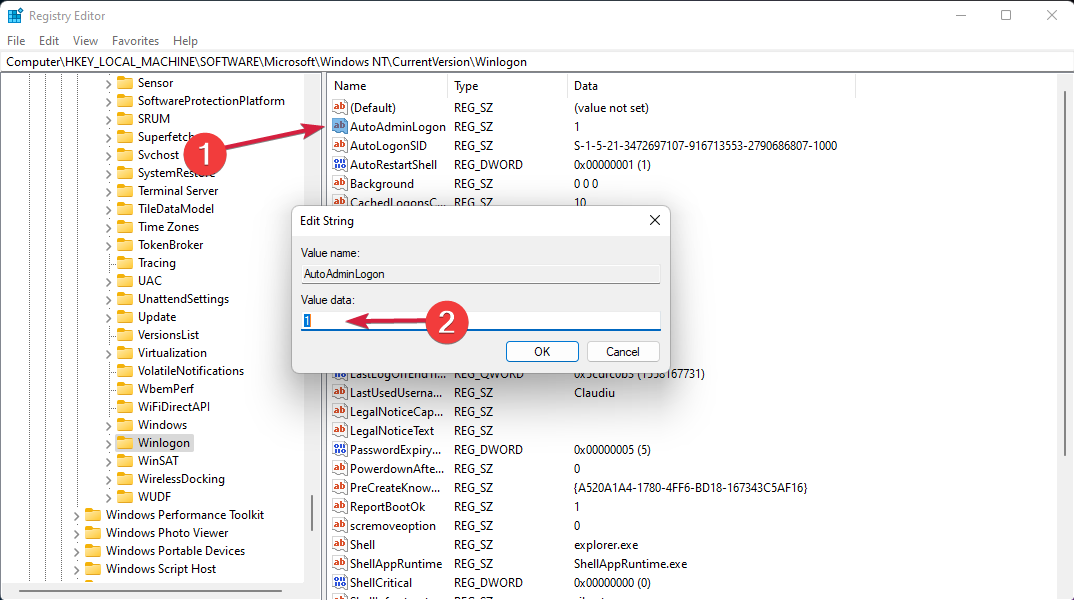Select the WbemPerf key label
The image size is (1074, 600).
[166, 389]
